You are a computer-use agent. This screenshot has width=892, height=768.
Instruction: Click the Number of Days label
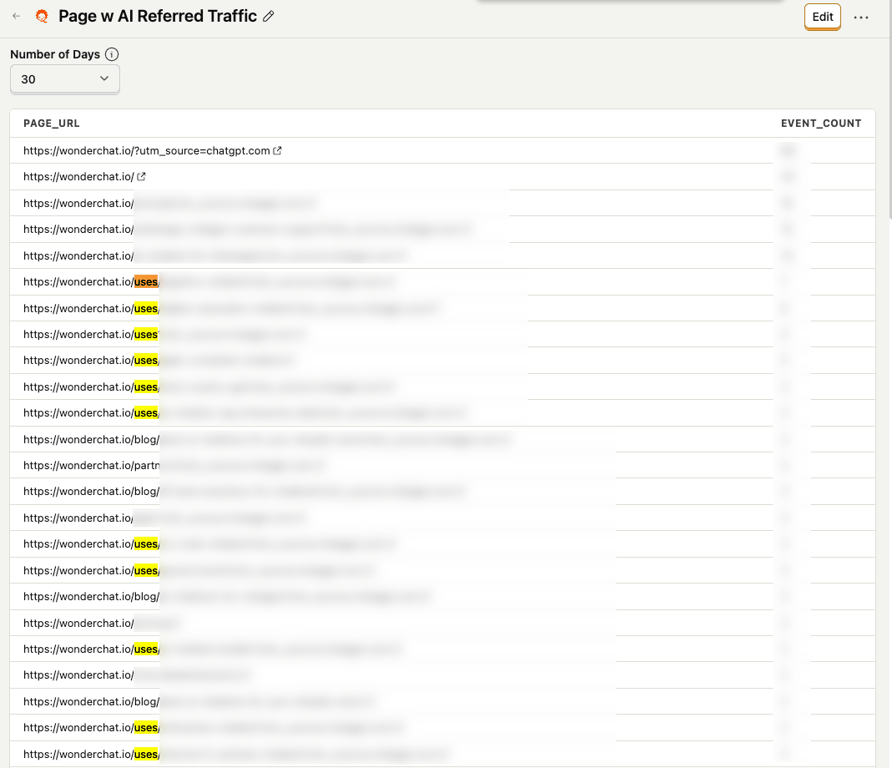coord(55,55)
